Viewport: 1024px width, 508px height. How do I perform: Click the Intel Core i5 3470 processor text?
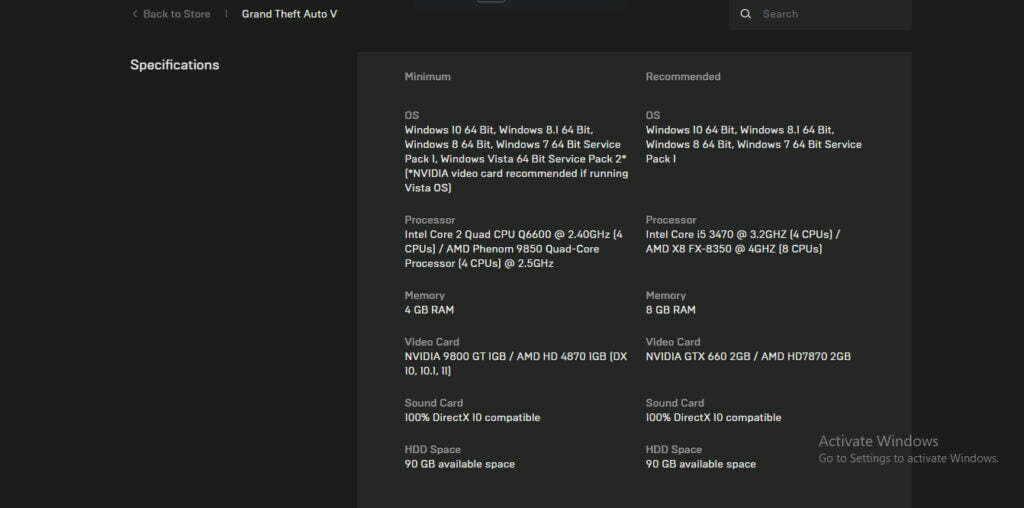[x=743, y=241]
